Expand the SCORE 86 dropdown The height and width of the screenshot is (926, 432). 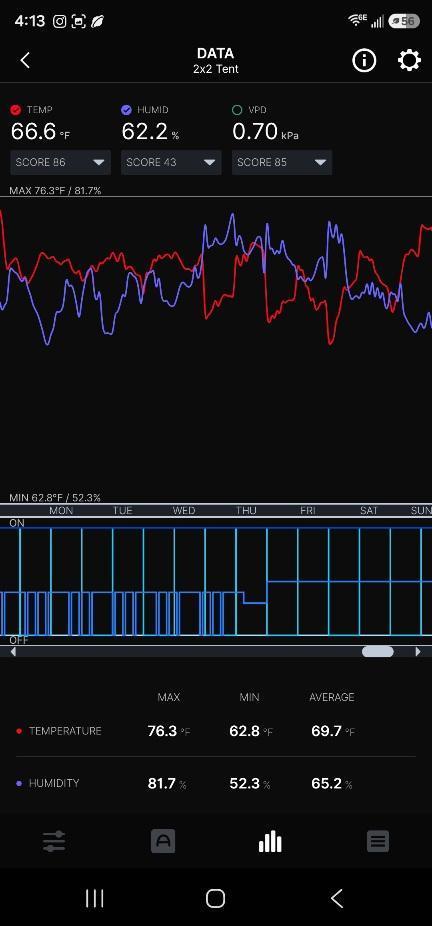[x=60, y=162]
